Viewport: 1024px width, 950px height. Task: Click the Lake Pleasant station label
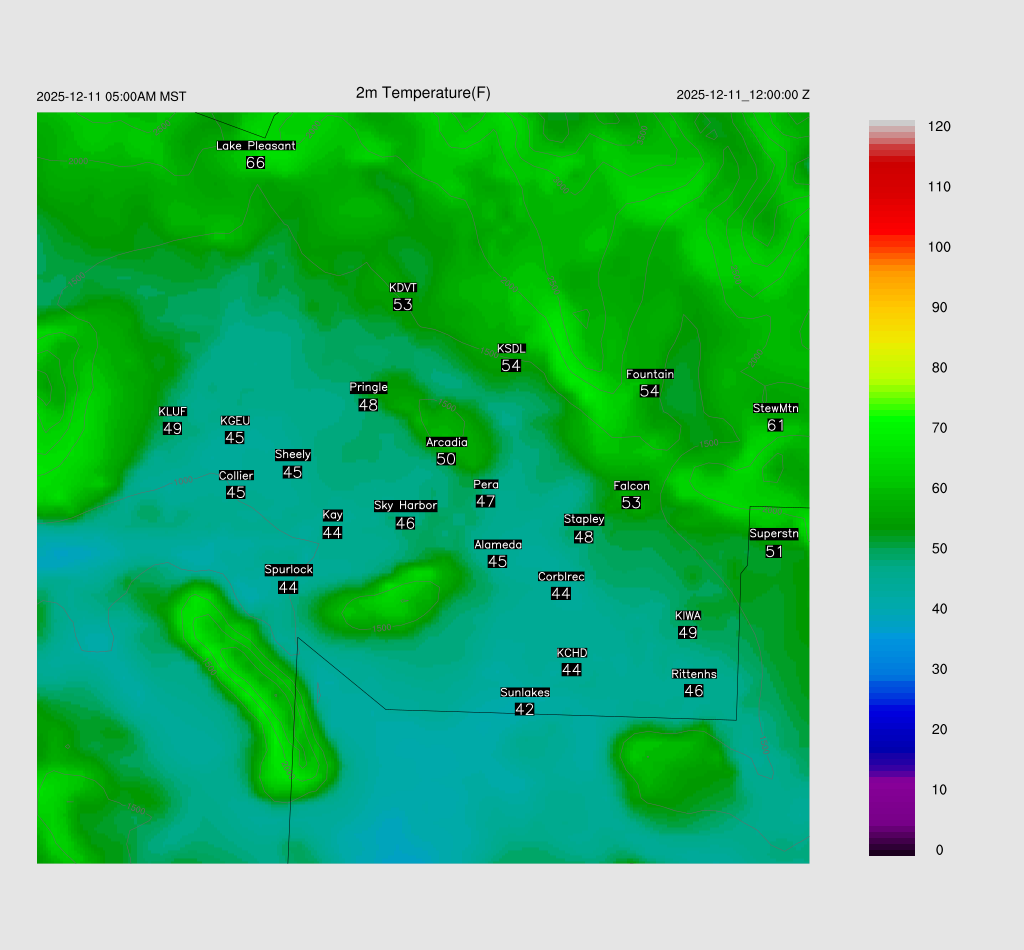[x=256, y=145]
